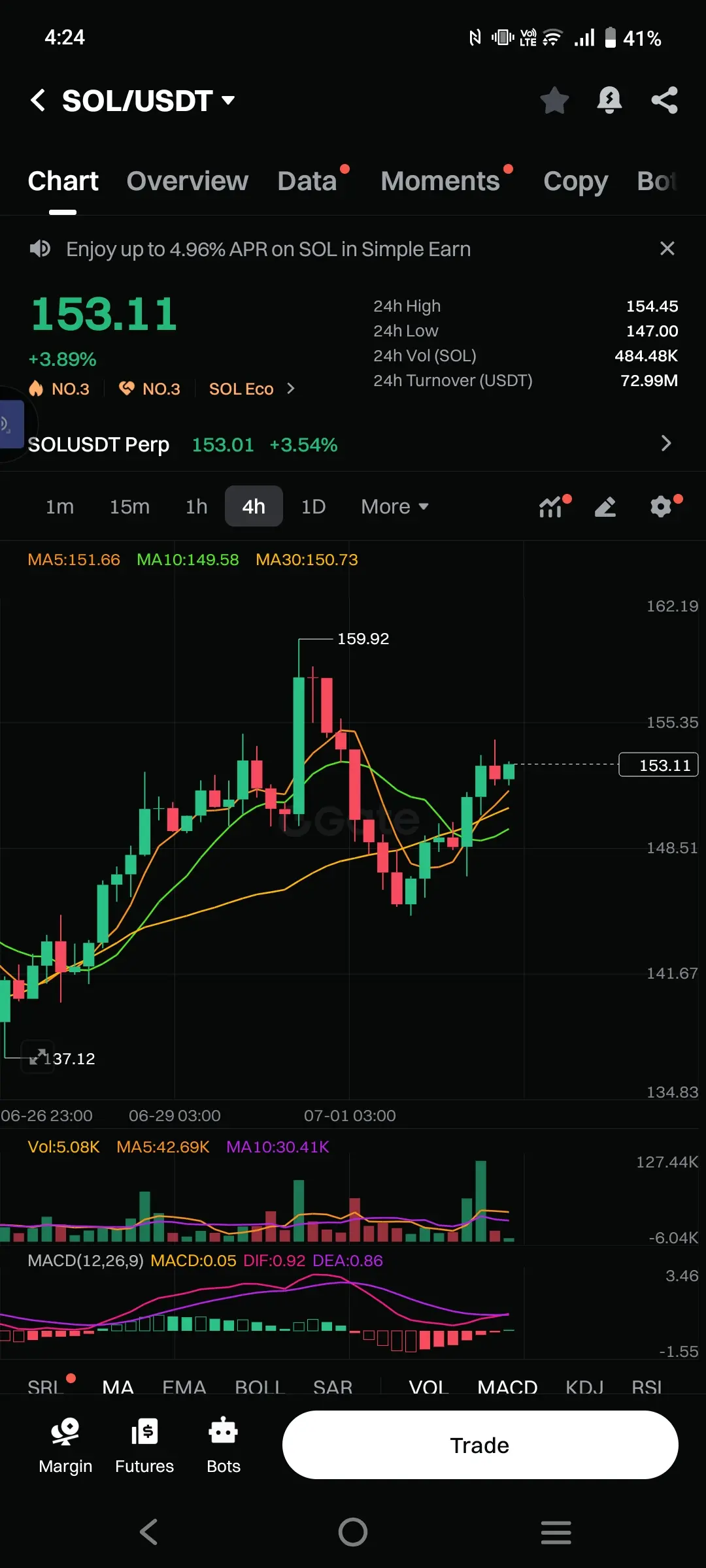Screen dimensions: 706x1568
Task: Tap the 24h High value 154.45
Action: (x=652, y=306)
